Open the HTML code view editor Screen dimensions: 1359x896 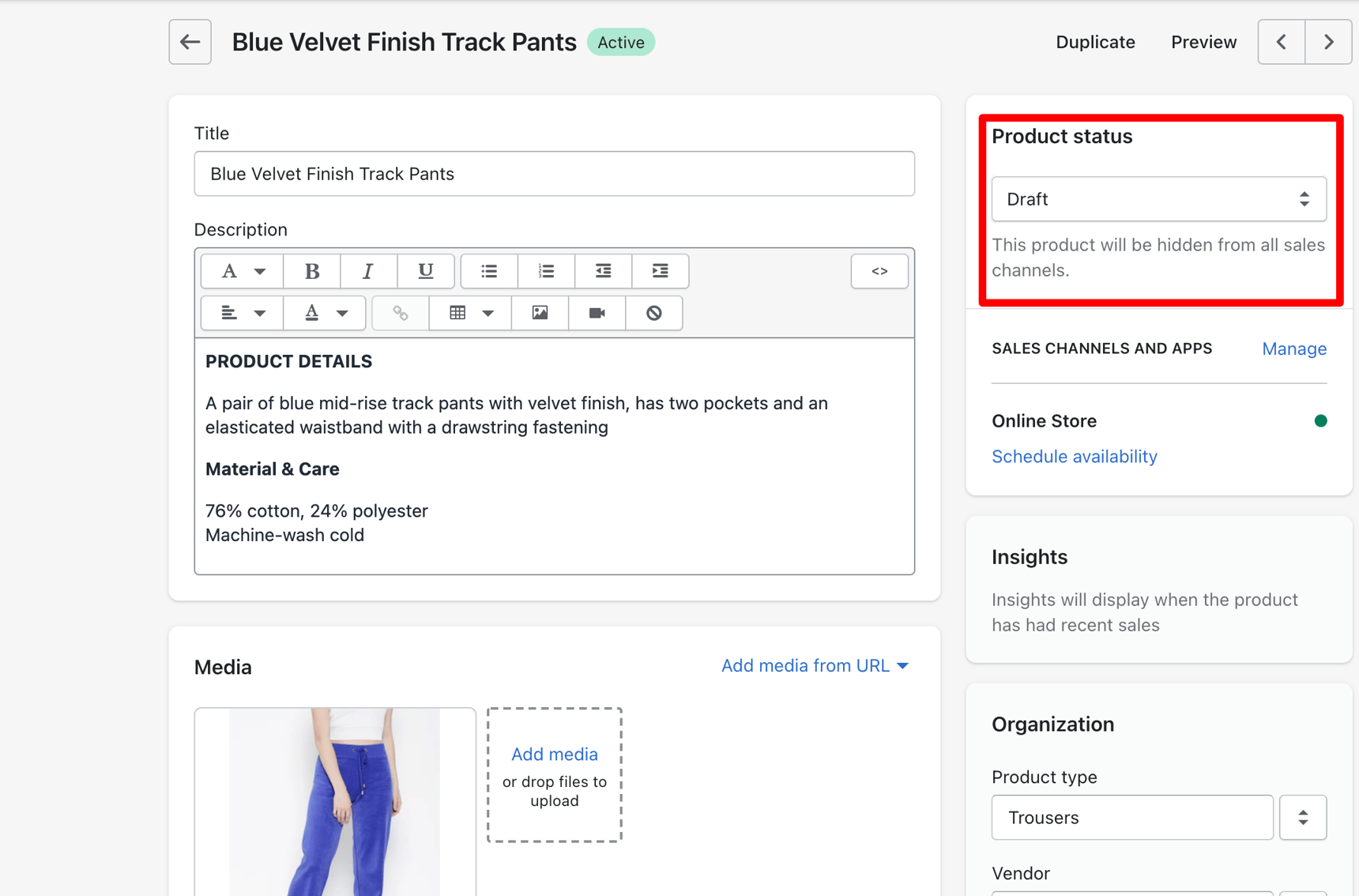click(879, 271)
